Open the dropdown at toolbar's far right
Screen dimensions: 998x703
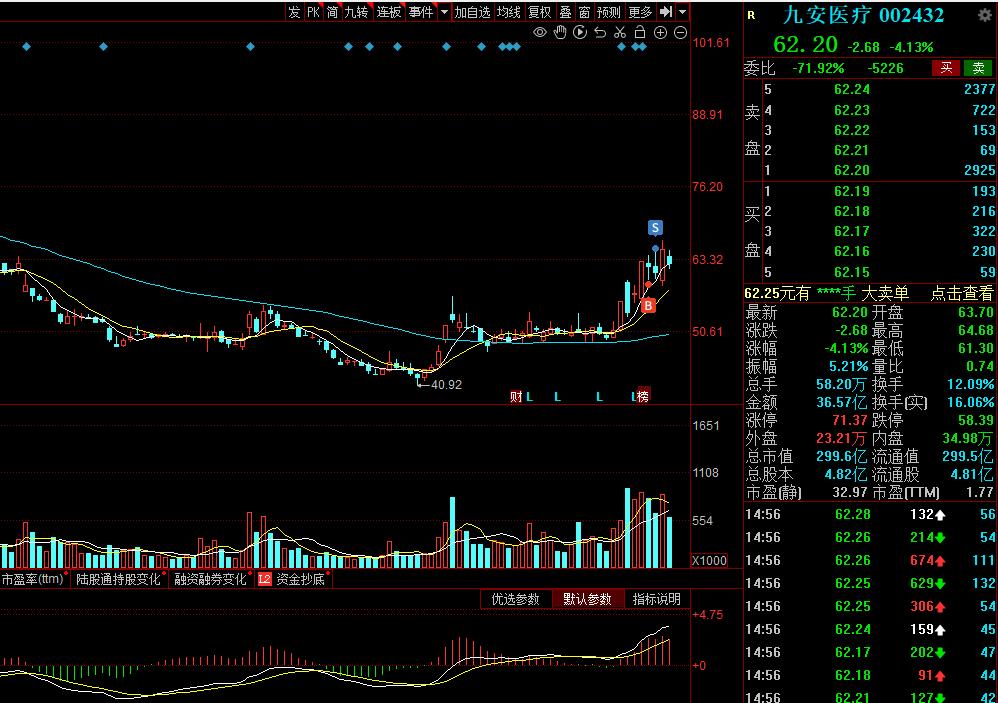682,12
